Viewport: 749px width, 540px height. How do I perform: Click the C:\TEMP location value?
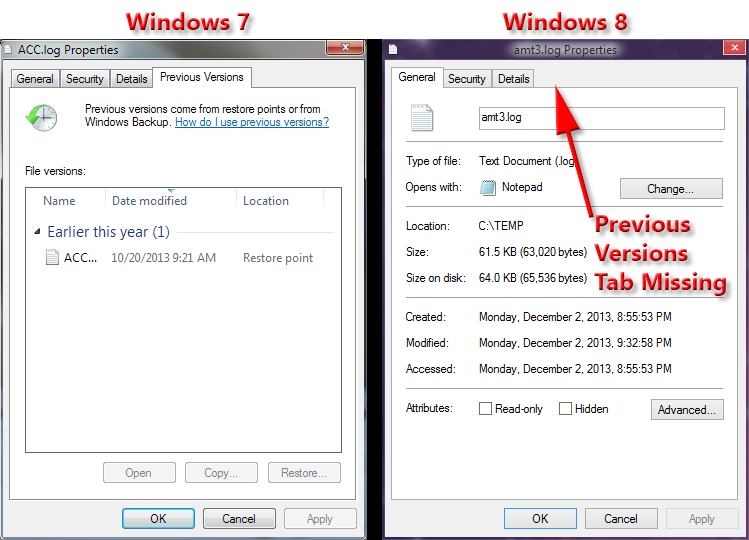tap(501, 226)
